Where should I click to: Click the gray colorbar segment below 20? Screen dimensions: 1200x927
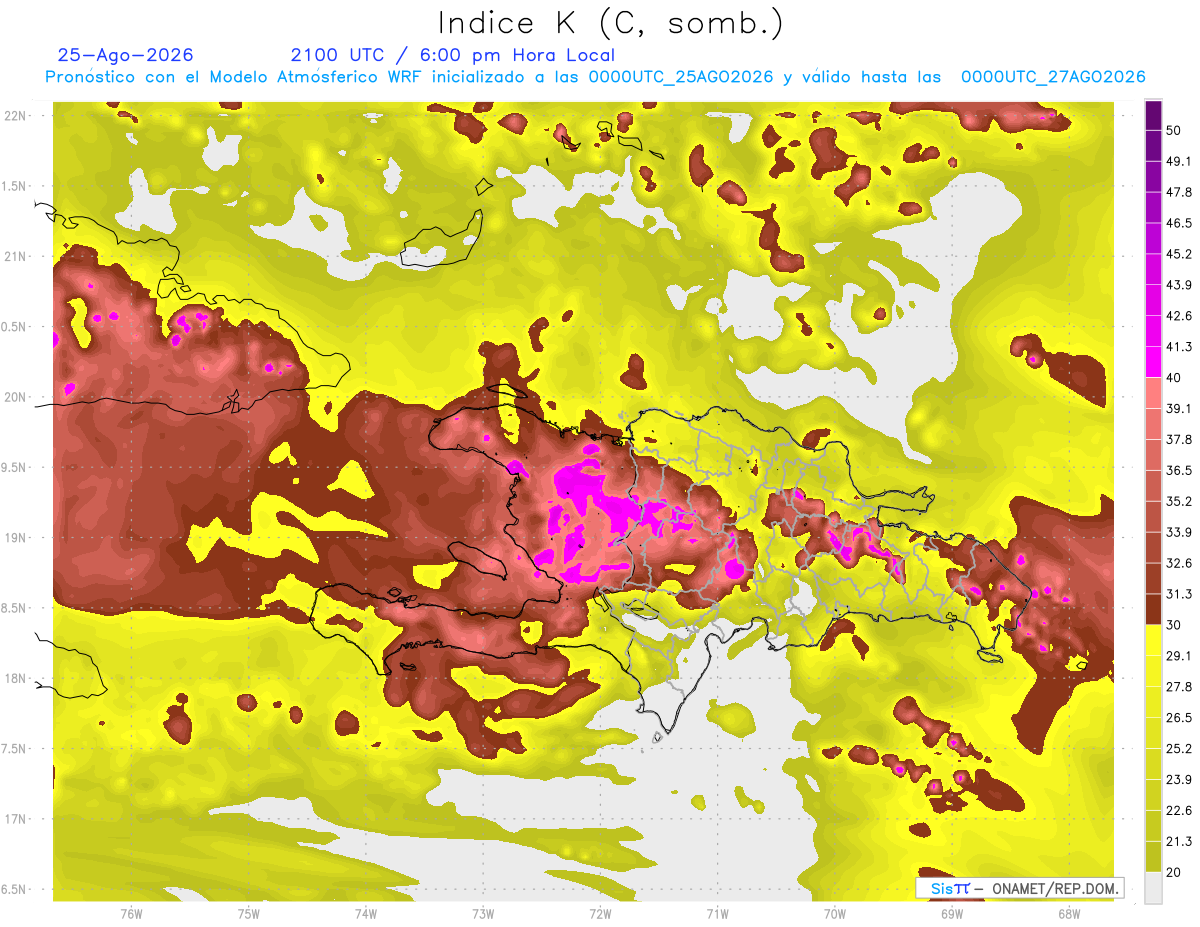[1153, 887]
